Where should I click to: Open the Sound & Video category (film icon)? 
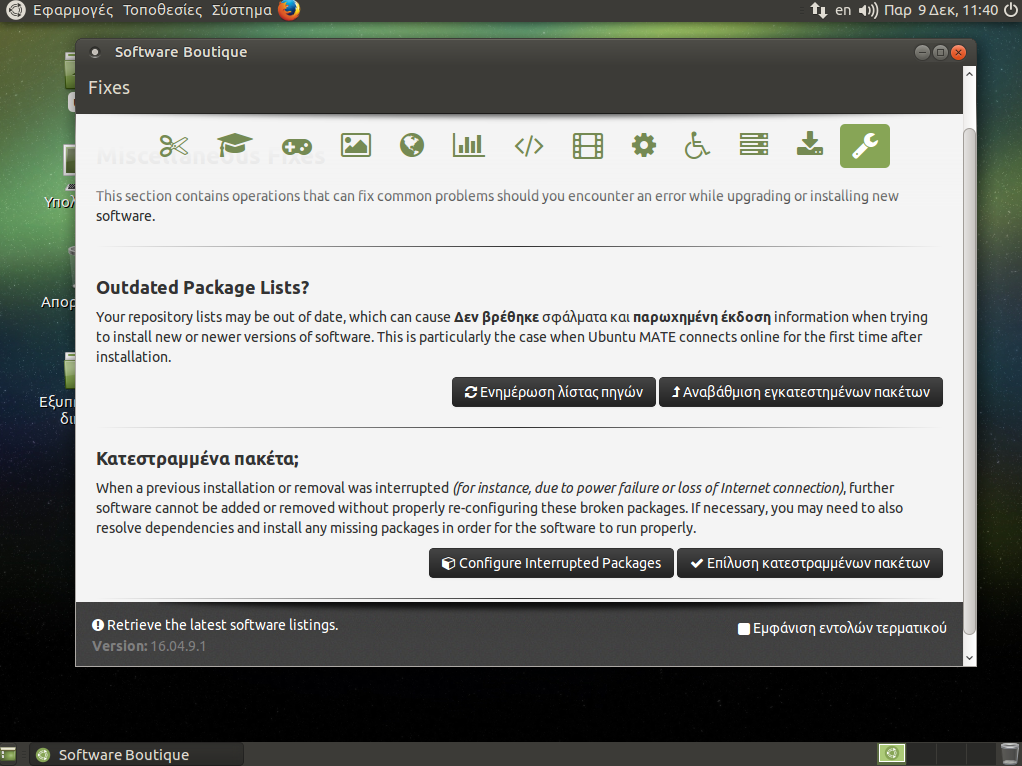click(x=588, y=146)
